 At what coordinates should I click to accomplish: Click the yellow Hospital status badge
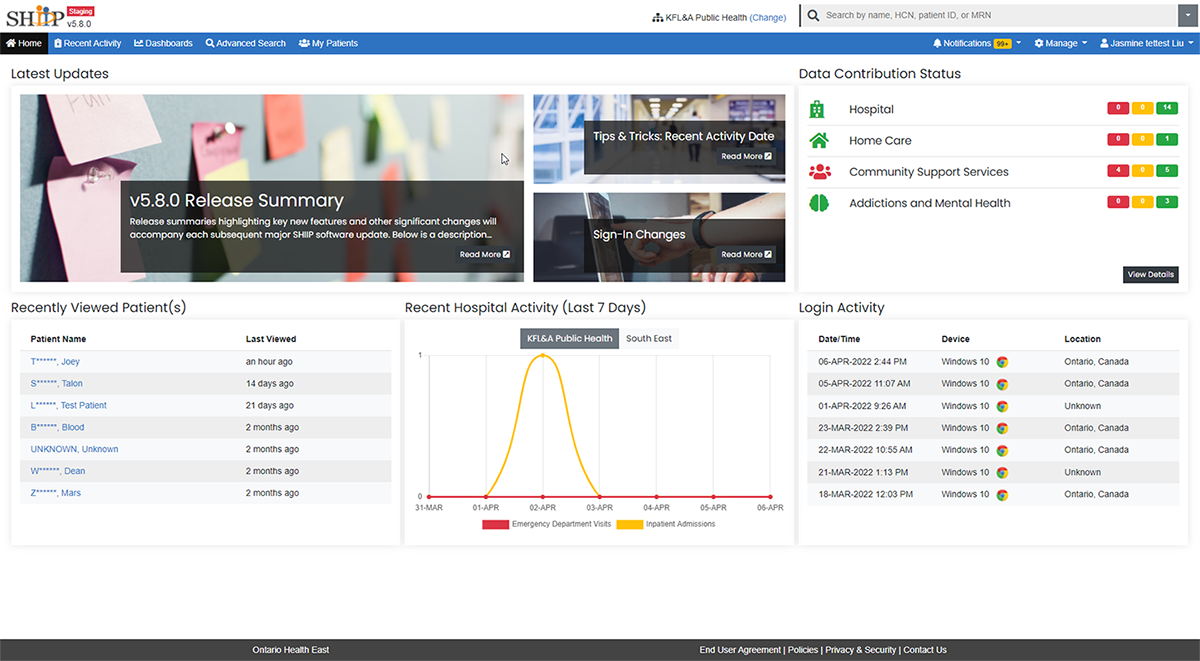(1143, 108)
